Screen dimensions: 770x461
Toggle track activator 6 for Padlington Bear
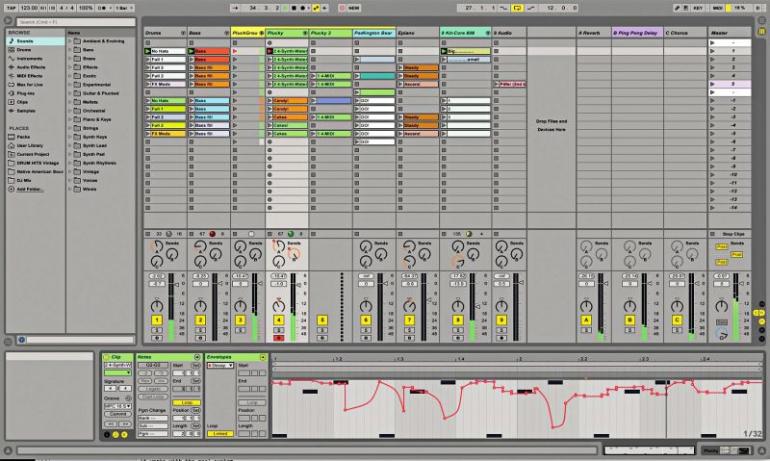click(365, 320)
